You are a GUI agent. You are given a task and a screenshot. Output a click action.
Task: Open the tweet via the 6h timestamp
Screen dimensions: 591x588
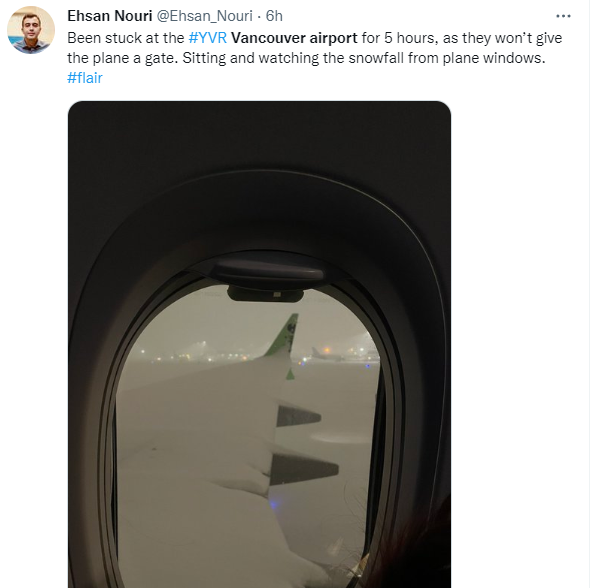click(274, 16)
